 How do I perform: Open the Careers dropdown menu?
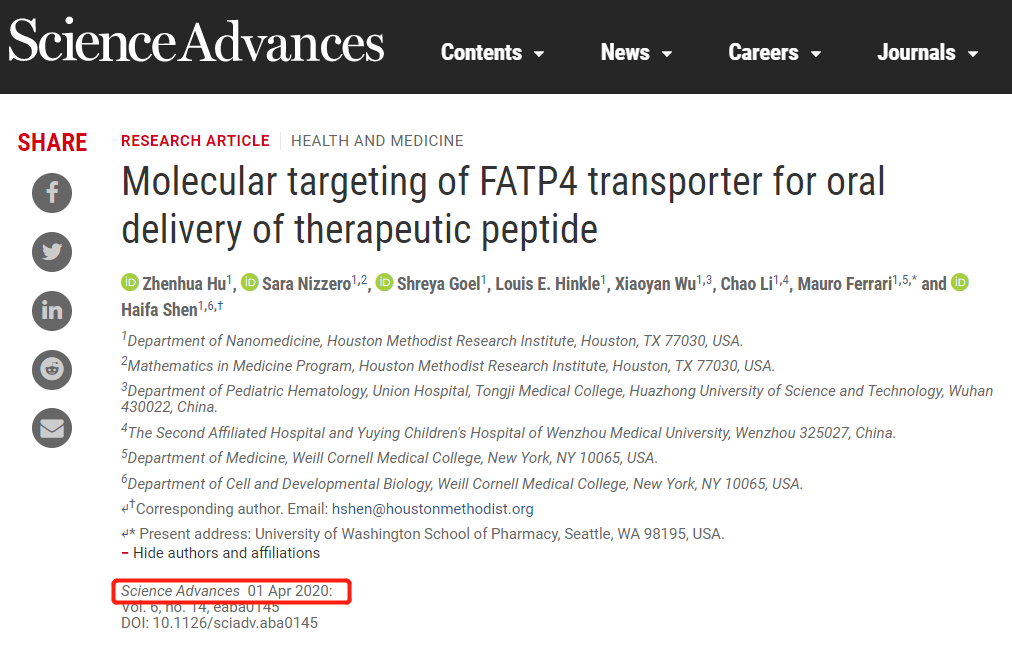(774, 52)
